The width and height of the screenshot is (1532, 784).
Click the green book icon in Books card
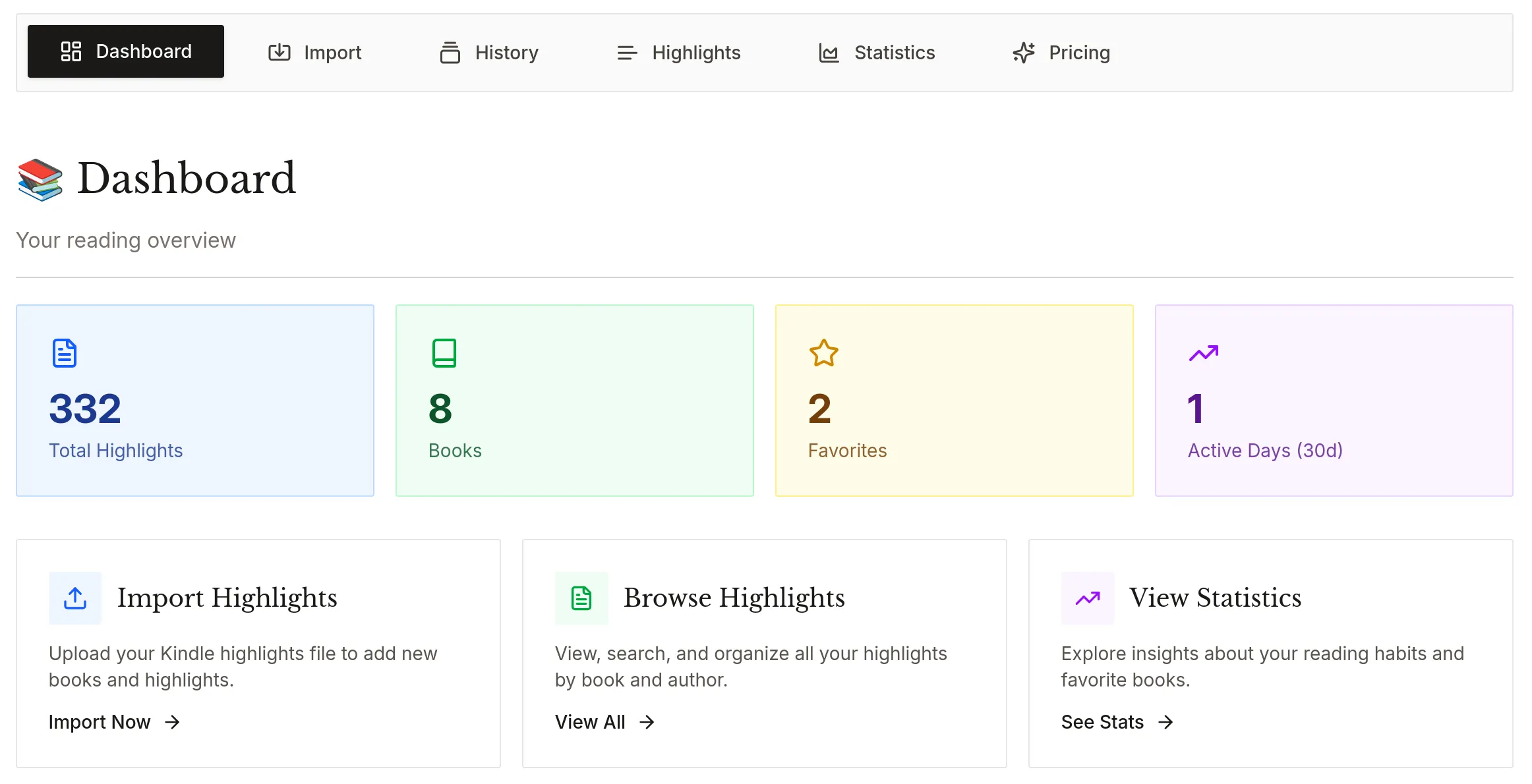(444, 353)
